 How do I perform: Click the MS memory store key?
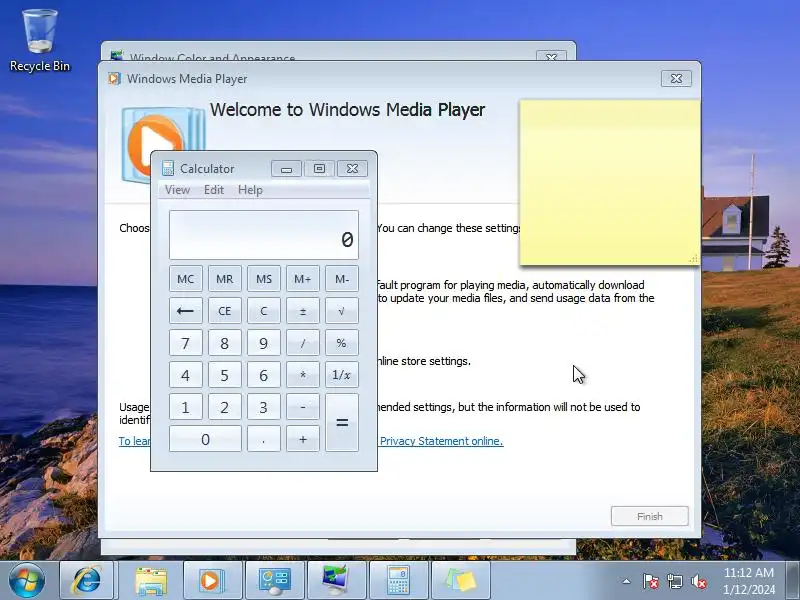264,279
